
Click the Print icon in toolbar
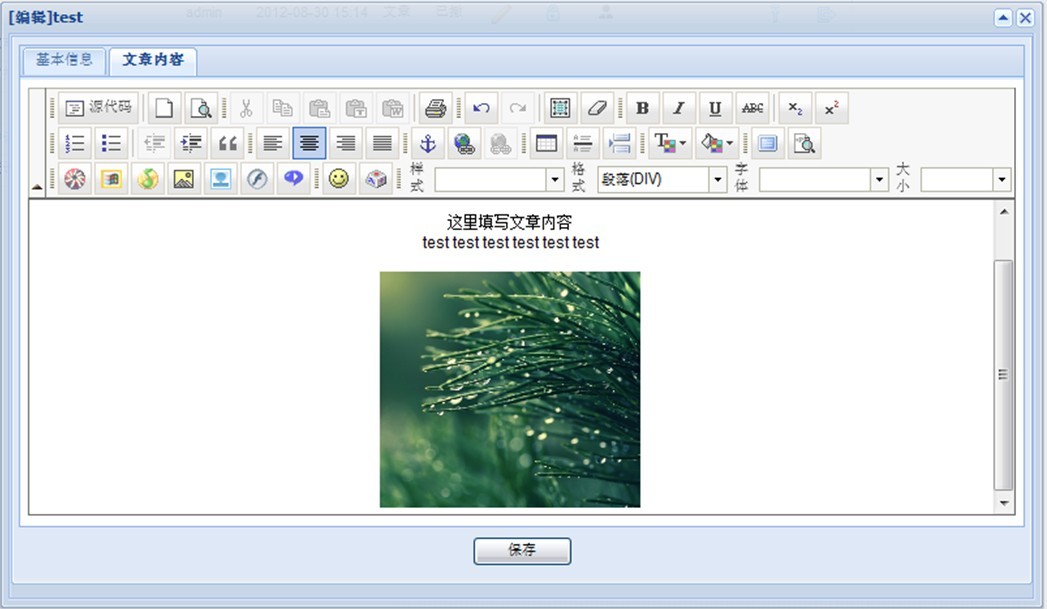pyautogui.click(x=434, y=108)
